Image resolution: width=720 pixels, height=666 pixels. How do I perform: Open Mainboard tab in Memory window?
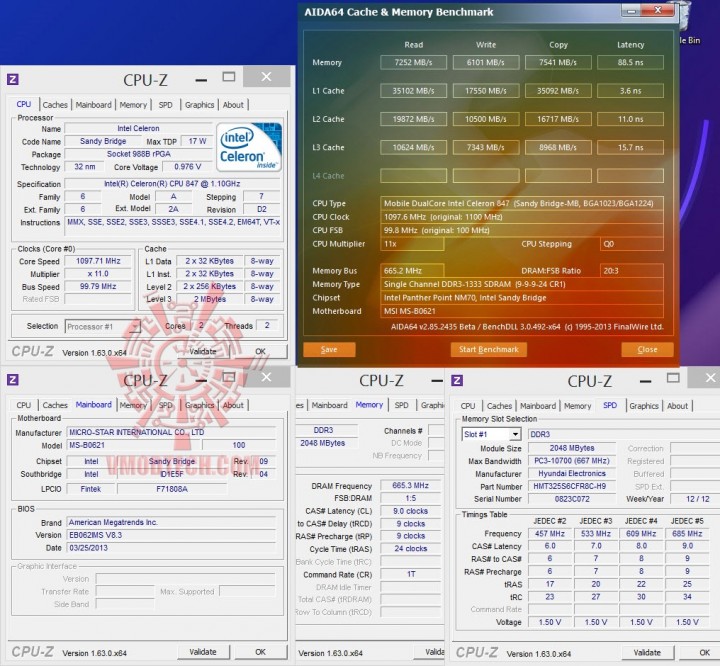pos(330,405)
